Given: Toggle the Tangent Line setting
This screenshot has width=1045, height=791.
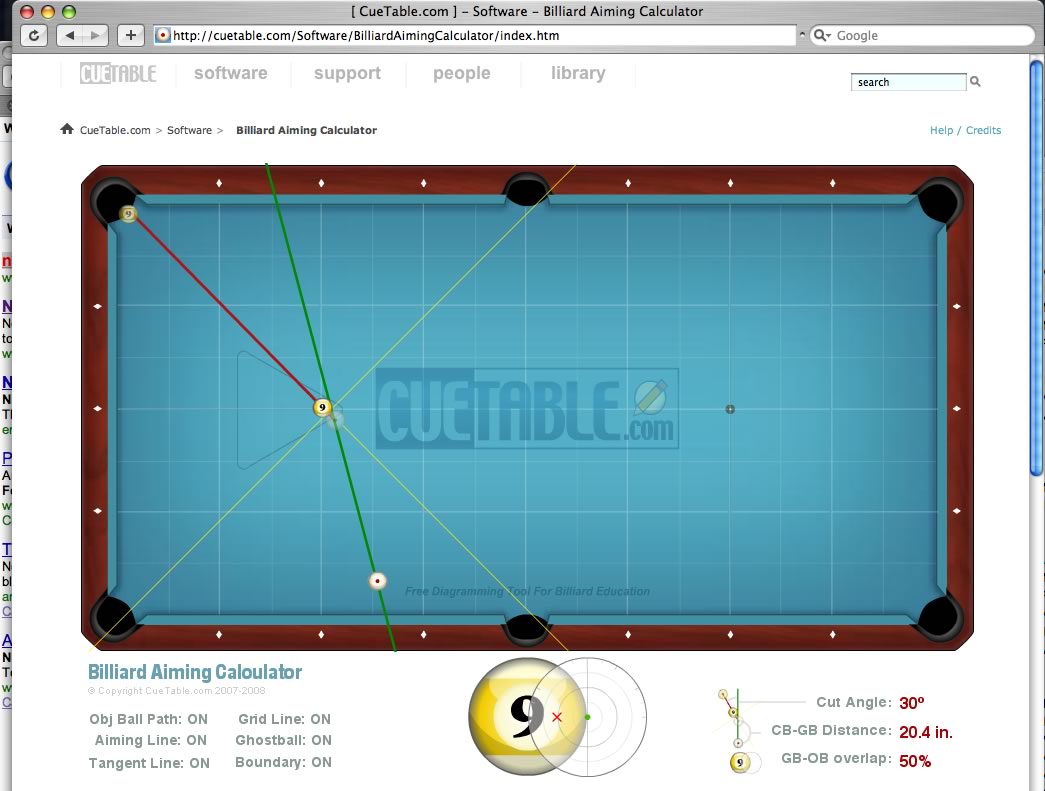Looking at the screenshot, I should tap(149, 763).
